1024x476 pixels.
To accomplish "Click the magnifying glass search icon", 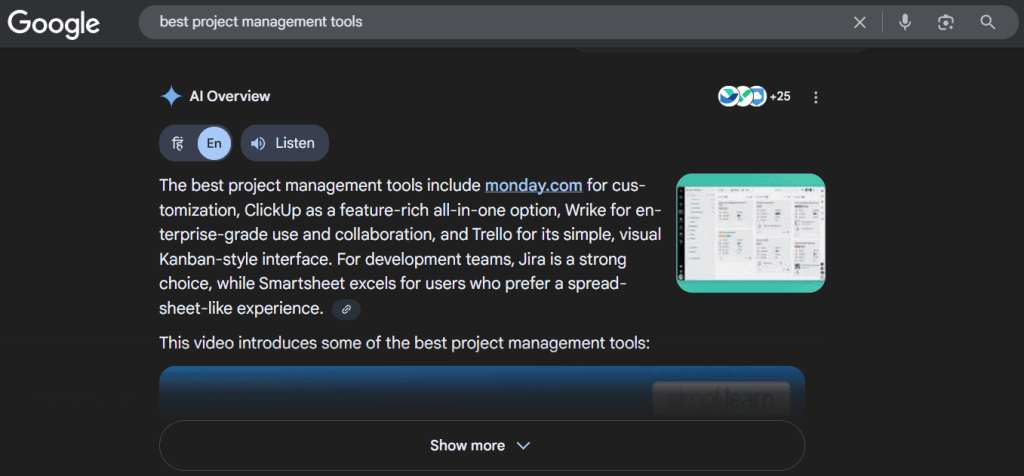I will tap(988, 22).
